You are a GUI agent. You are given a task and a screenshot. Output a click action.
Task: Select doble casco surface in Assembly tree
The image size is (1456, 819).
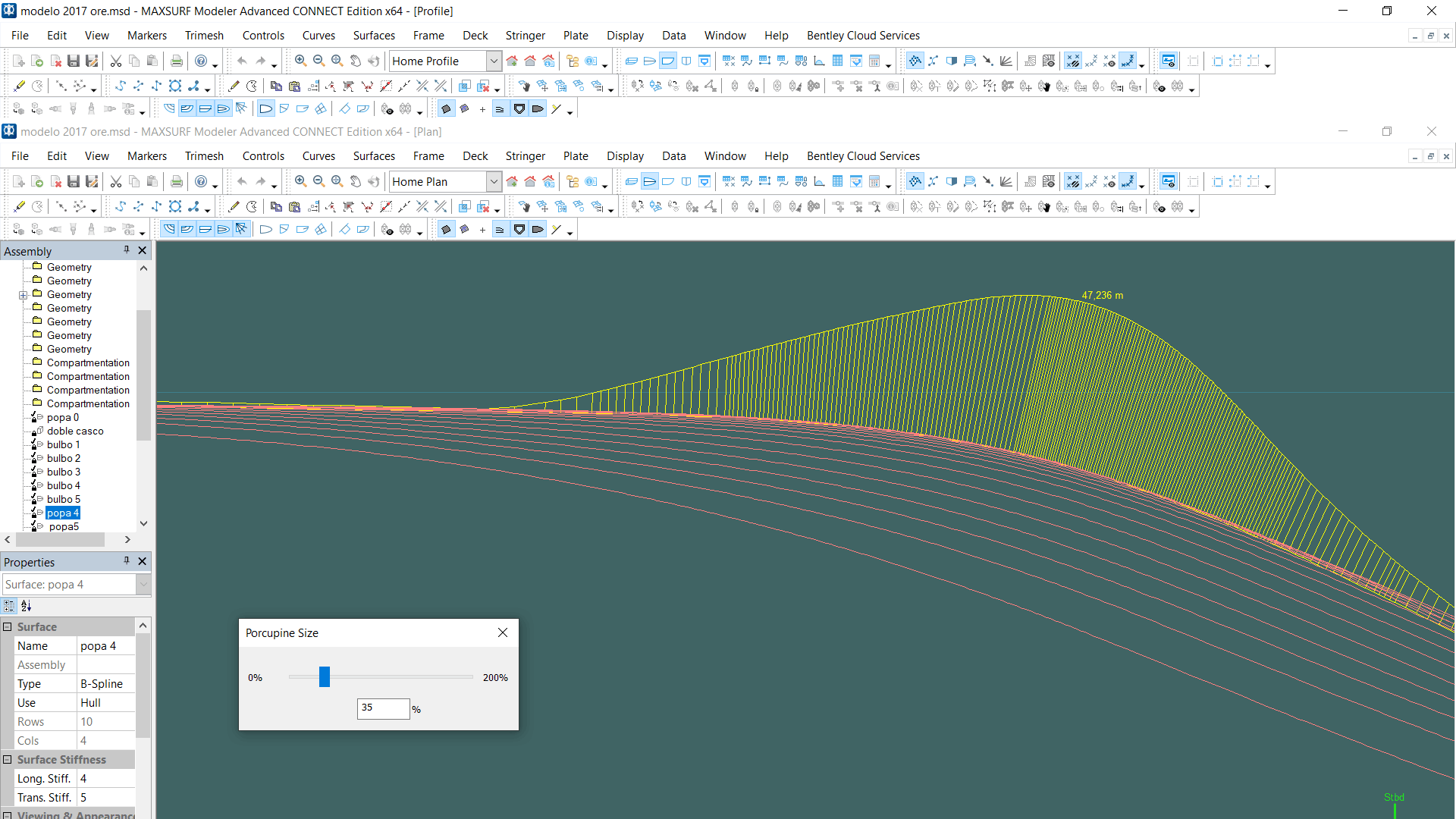[x=75, y=431]
